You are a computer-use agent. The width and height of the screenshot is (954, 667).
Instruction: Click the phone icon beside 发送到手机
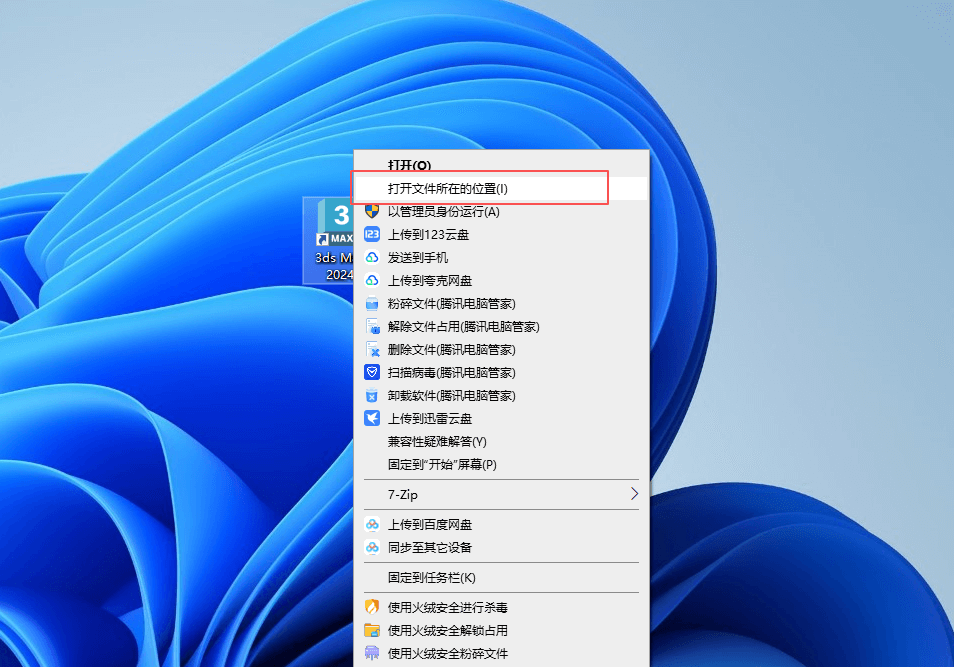click(x=370, y=257)
